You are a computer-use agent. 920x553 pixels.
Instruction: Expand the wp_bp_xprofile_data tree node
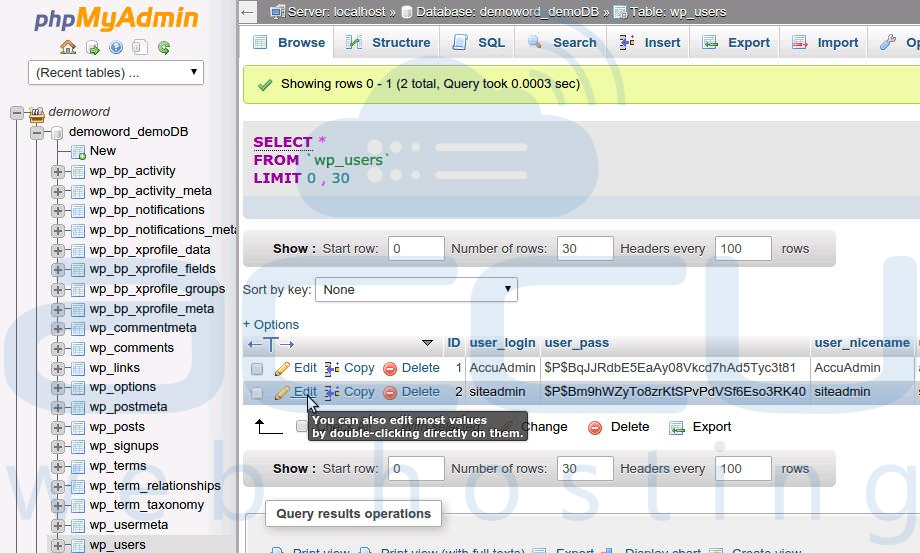58,250
